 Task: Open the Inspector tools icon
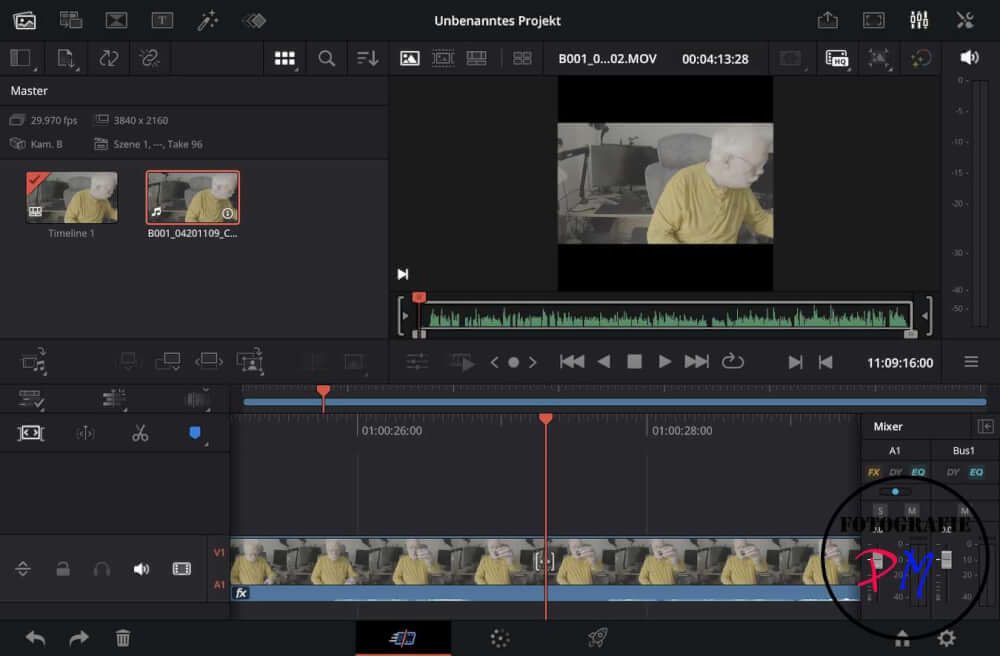[965, 20]
